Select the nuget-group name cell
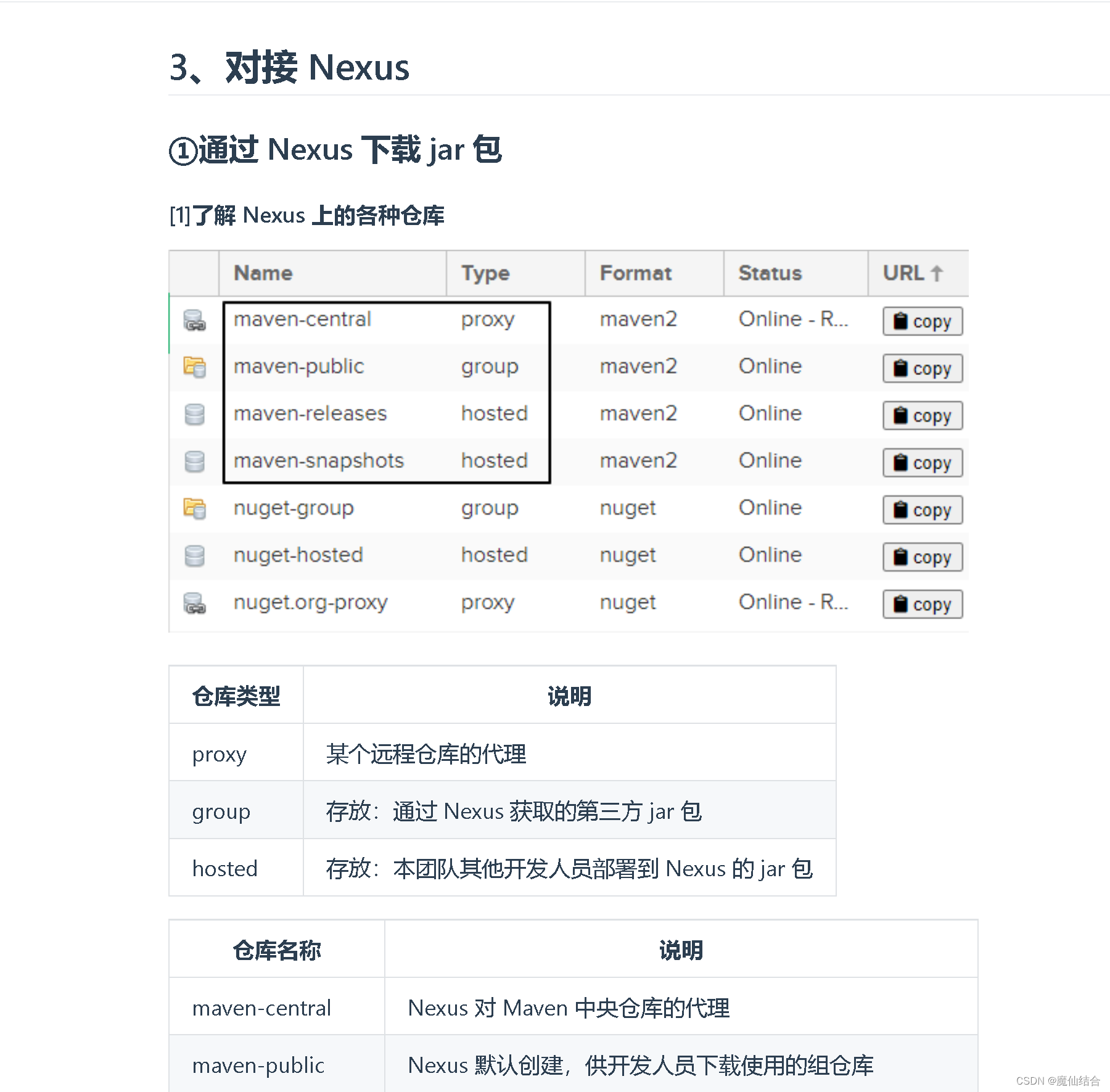This screenshot has height=1092, width=1110. pos(294,509)
